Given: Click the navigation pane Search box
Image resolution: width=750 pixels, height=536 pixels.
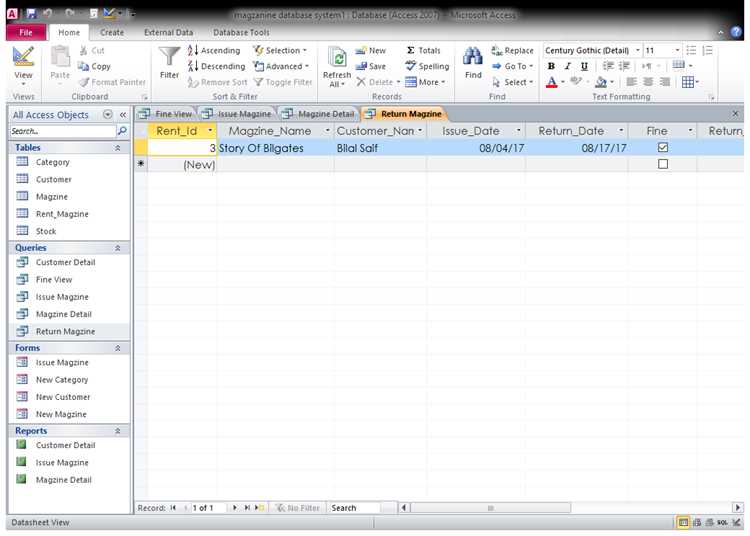Looking at the screenshot, I should pos(63,131).
